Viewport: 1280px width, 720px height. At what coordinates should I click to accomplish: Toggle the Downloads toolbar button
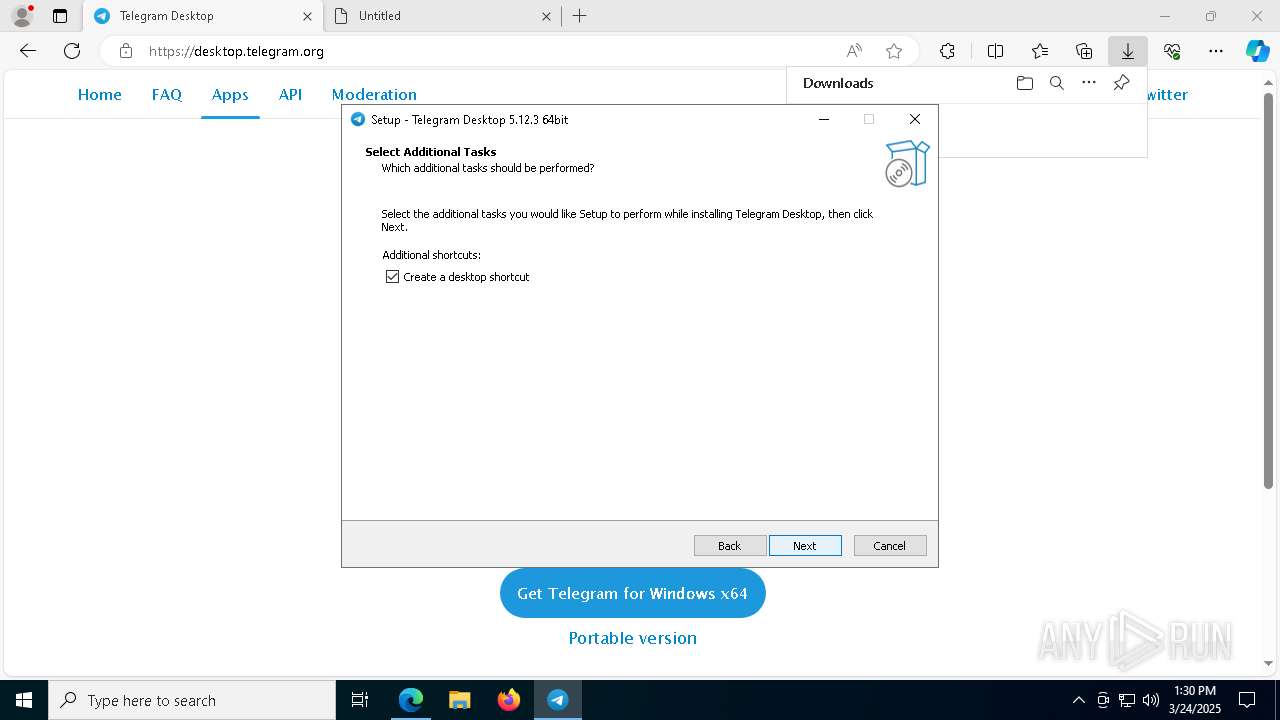point(1128,51)
